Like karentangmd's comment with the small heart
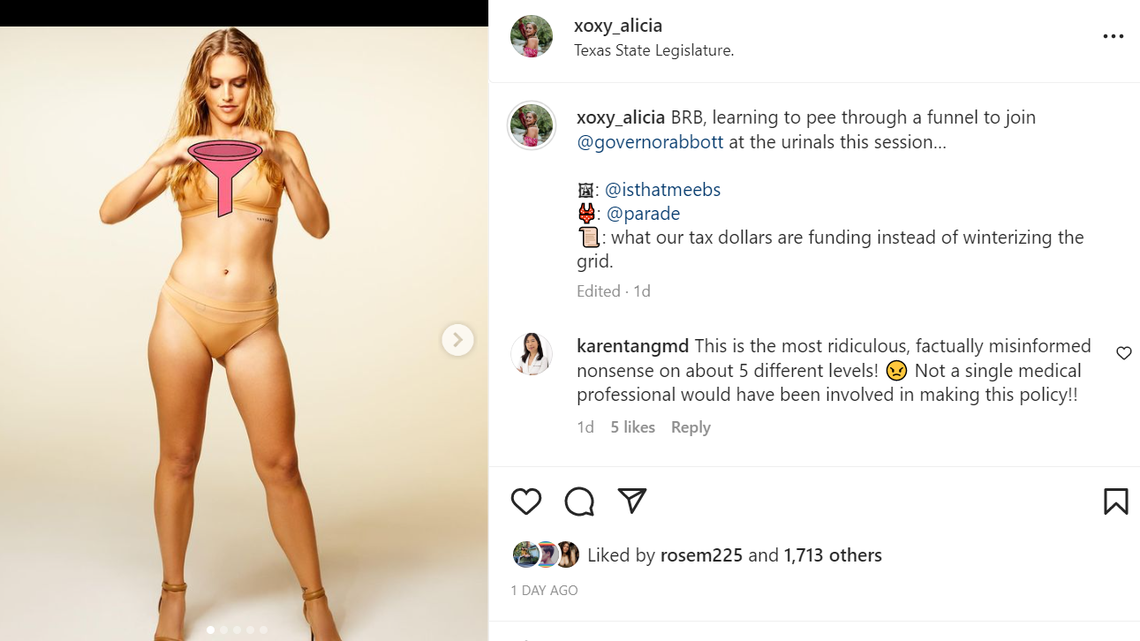The image size is (1140, 641). coord(1123,353)
